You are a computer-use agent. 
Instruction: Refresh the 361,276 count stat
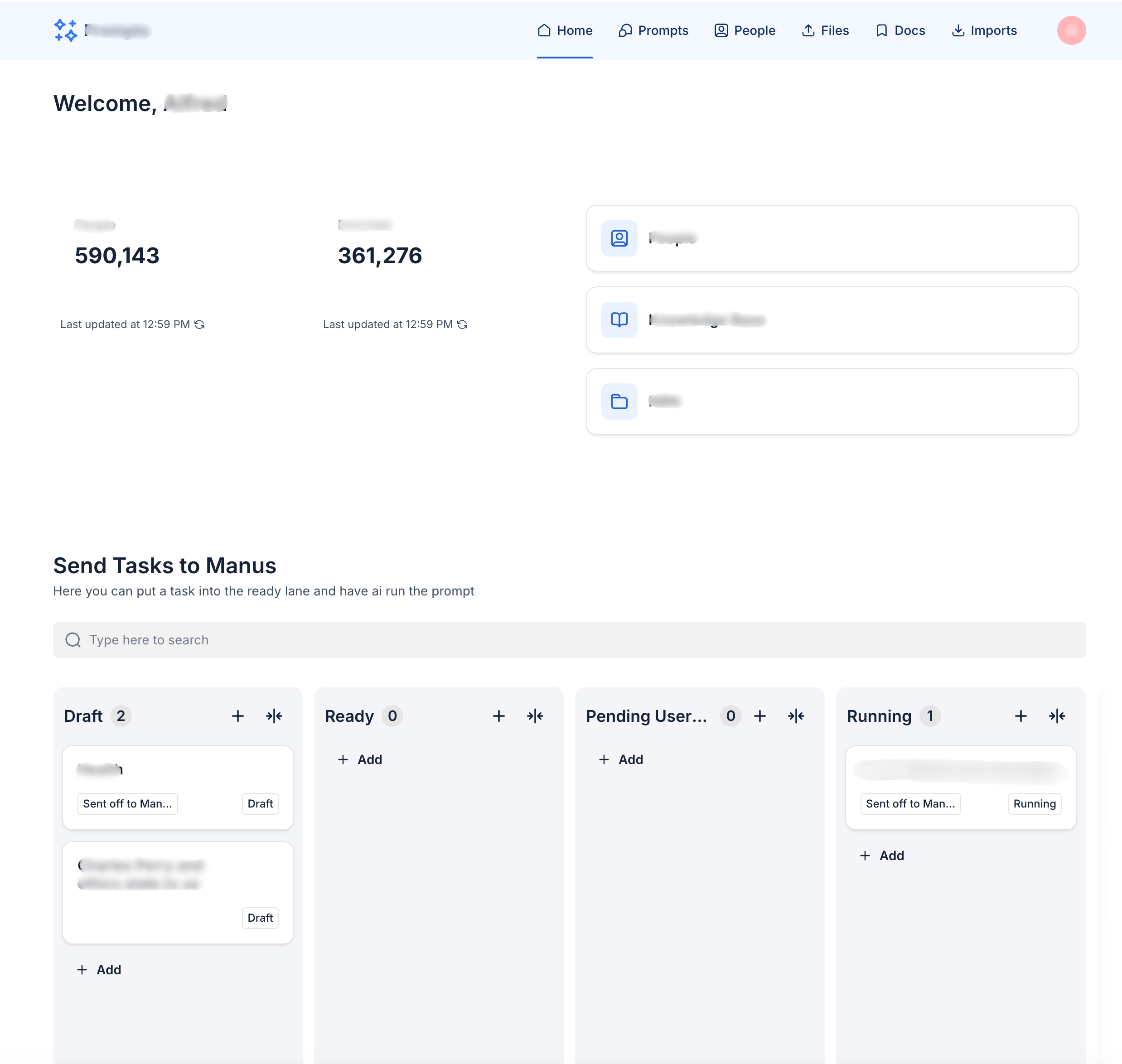(x=462, y=324)
